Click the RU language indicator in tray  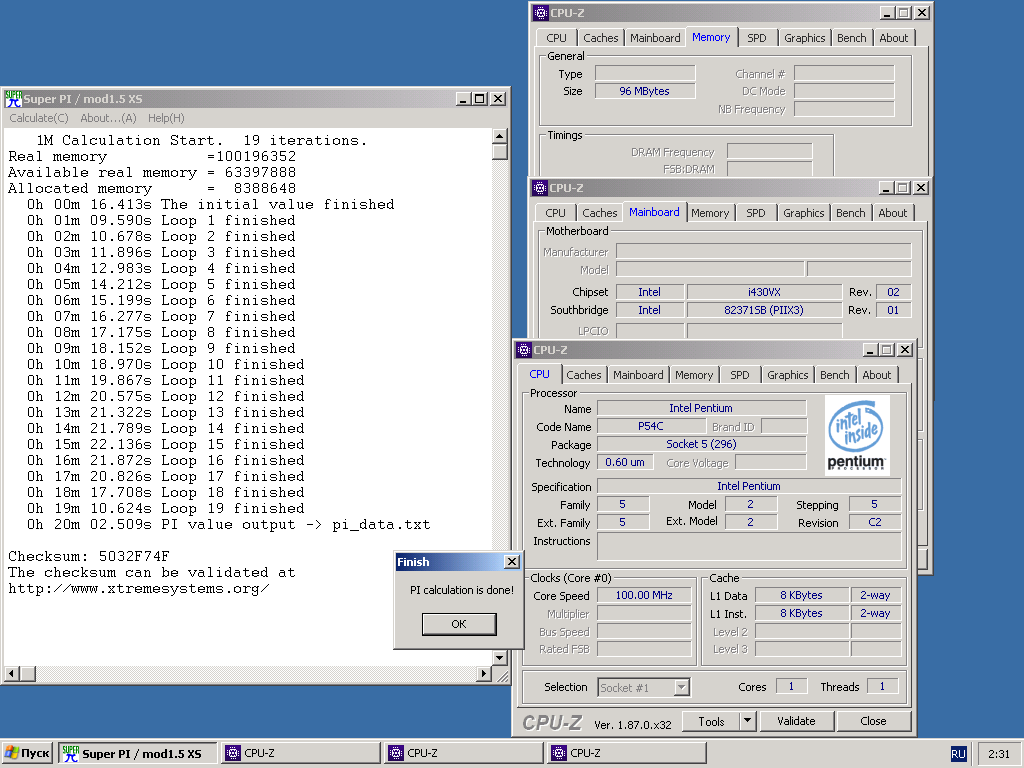958,753
